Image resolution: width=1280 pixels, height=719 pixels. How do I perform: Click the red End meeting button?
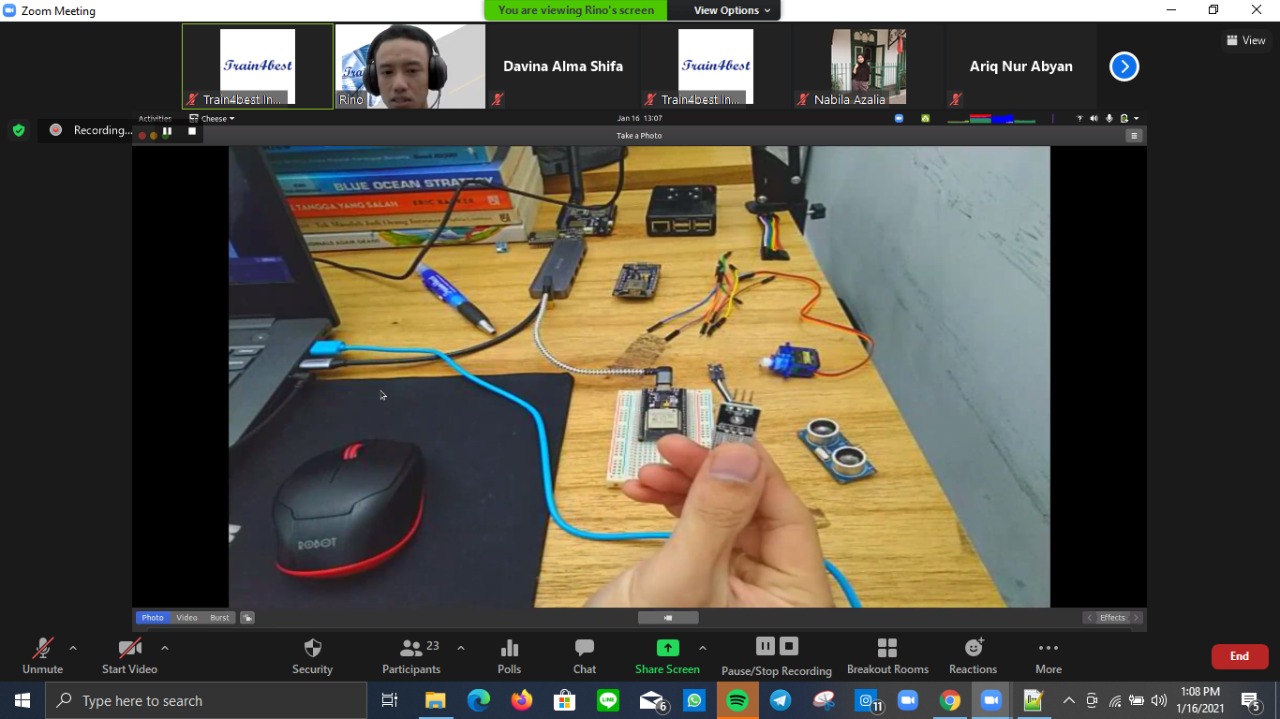[1239, 656]
